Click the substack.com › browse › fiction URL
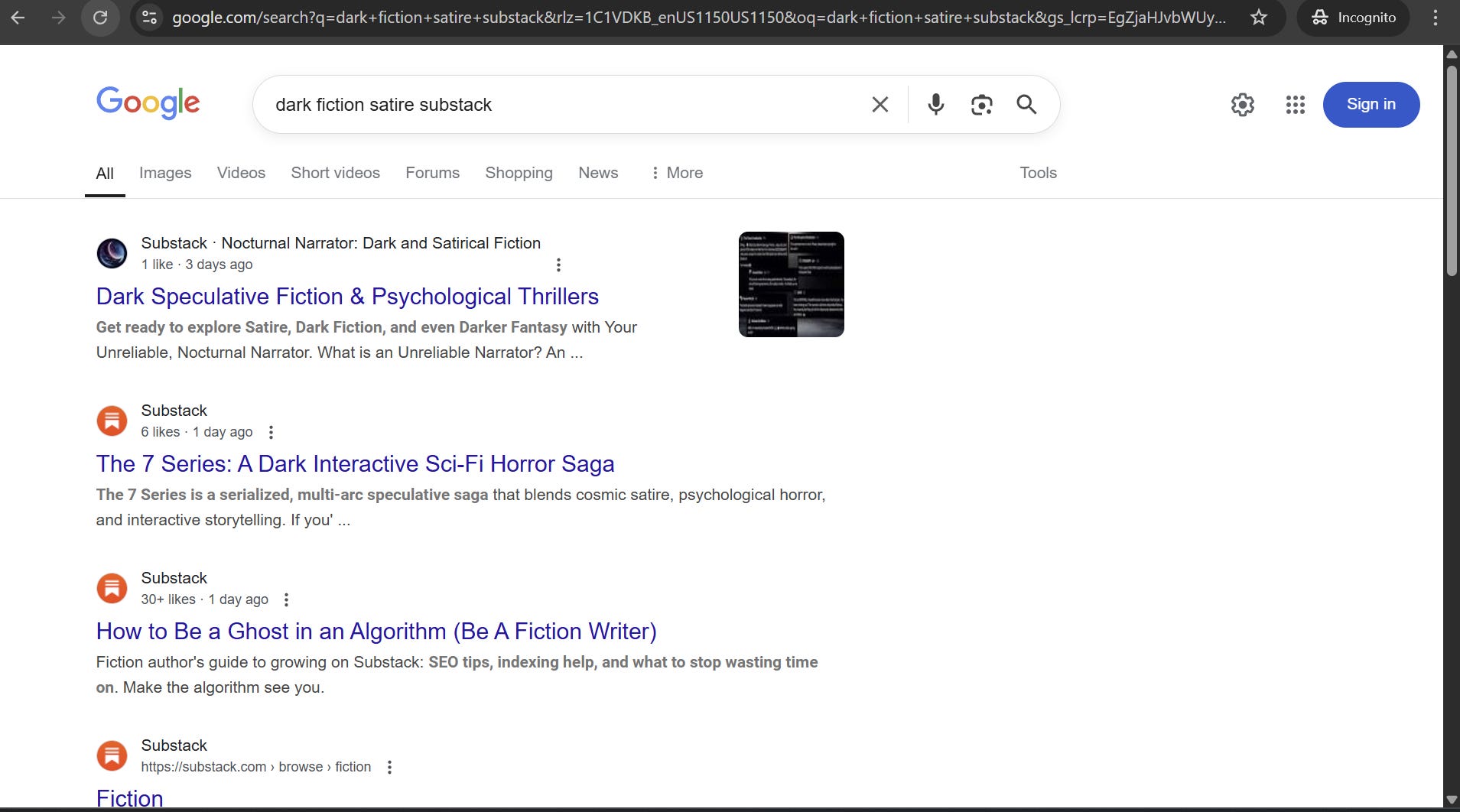Screen dimensions: 1460x812 [256, 767]
